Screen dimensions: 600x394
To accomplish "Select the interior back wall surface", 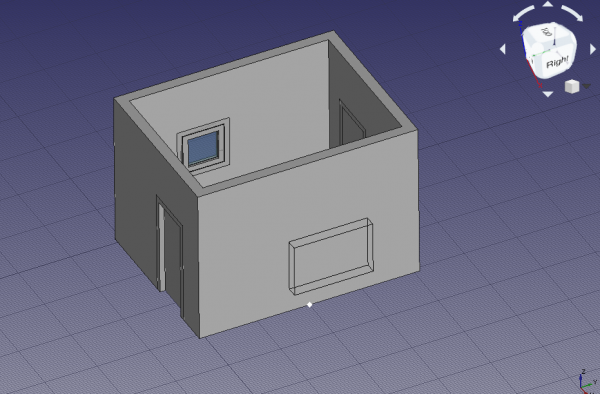I will click(x=268, y=115).
